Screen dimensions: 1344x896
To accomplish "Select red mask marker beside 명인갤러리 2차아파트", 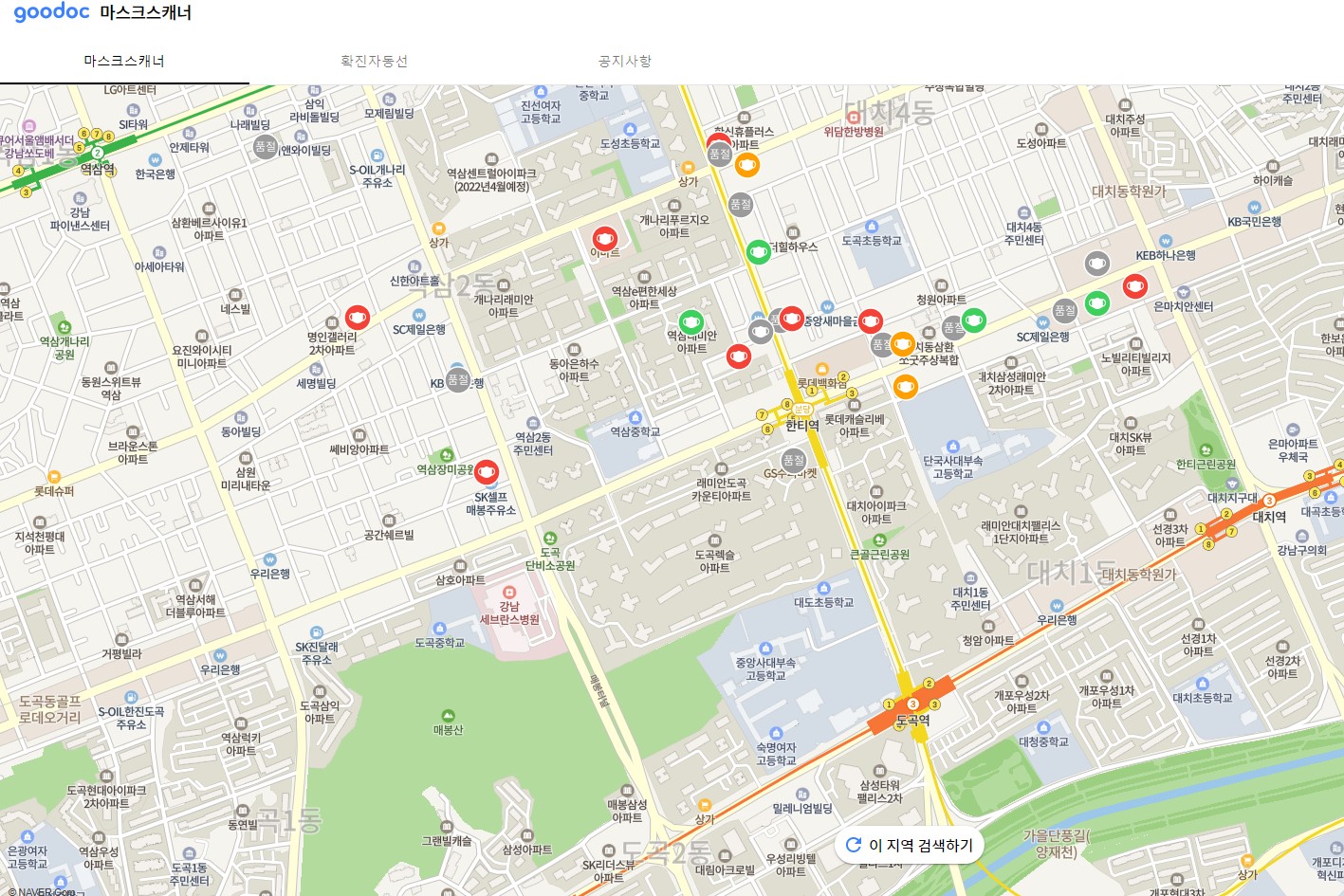I will (357, 317).
